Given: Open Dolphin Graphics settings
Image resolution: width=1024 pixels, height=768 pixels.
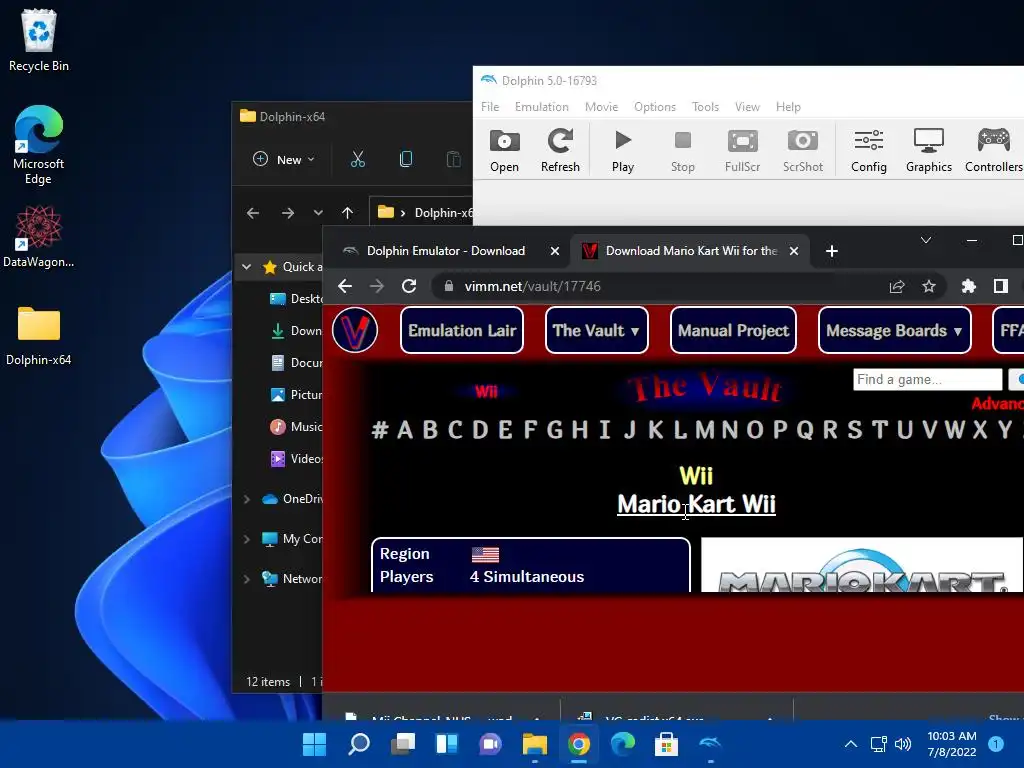Looking at the screenshot, I should (x=929, y=151).
